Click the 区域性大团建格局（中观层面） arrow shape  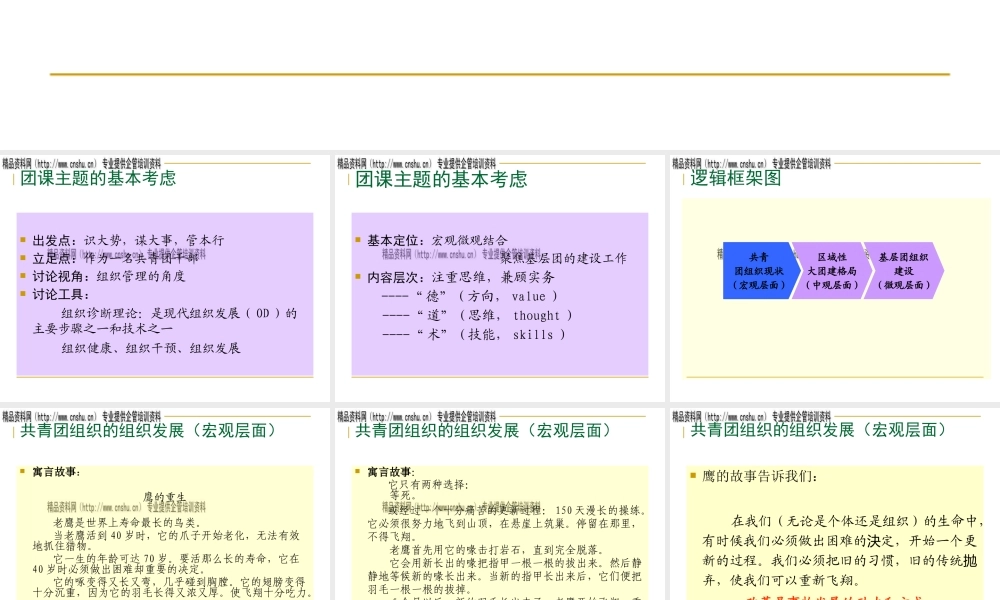pyautogui.click(x=832, y=270)
